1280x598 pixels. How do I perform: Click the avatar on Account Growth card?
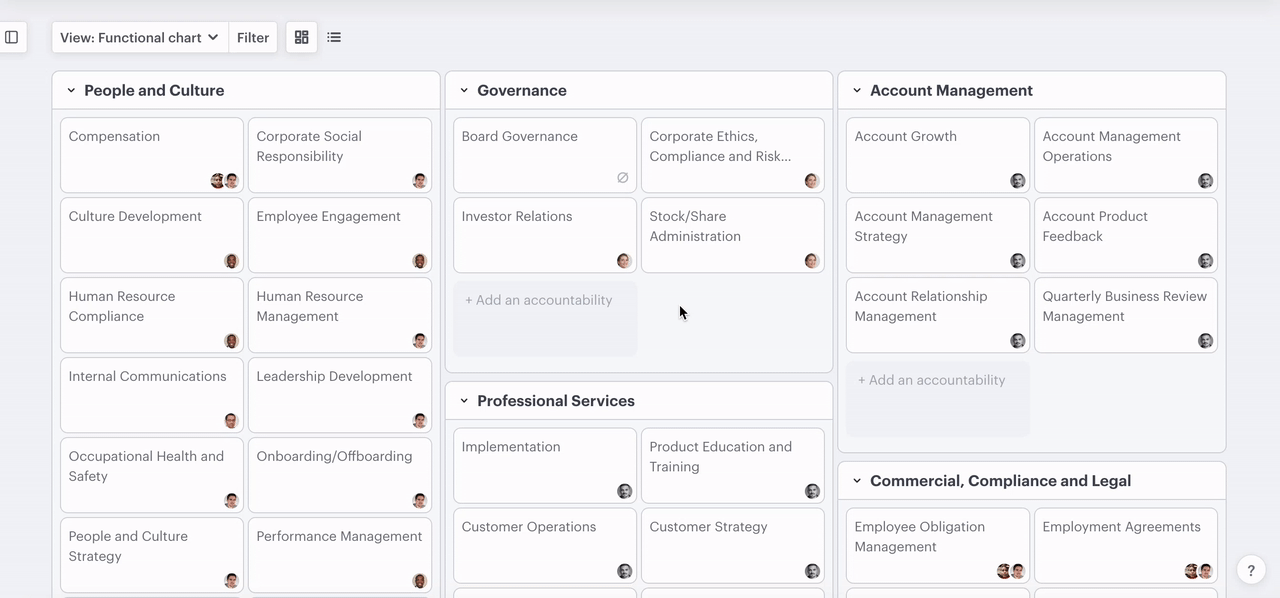pos(1017,181)
